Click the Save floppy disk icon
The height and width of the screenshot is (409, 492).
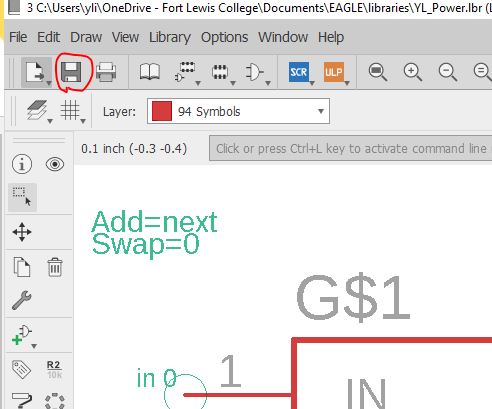point(71,72)
